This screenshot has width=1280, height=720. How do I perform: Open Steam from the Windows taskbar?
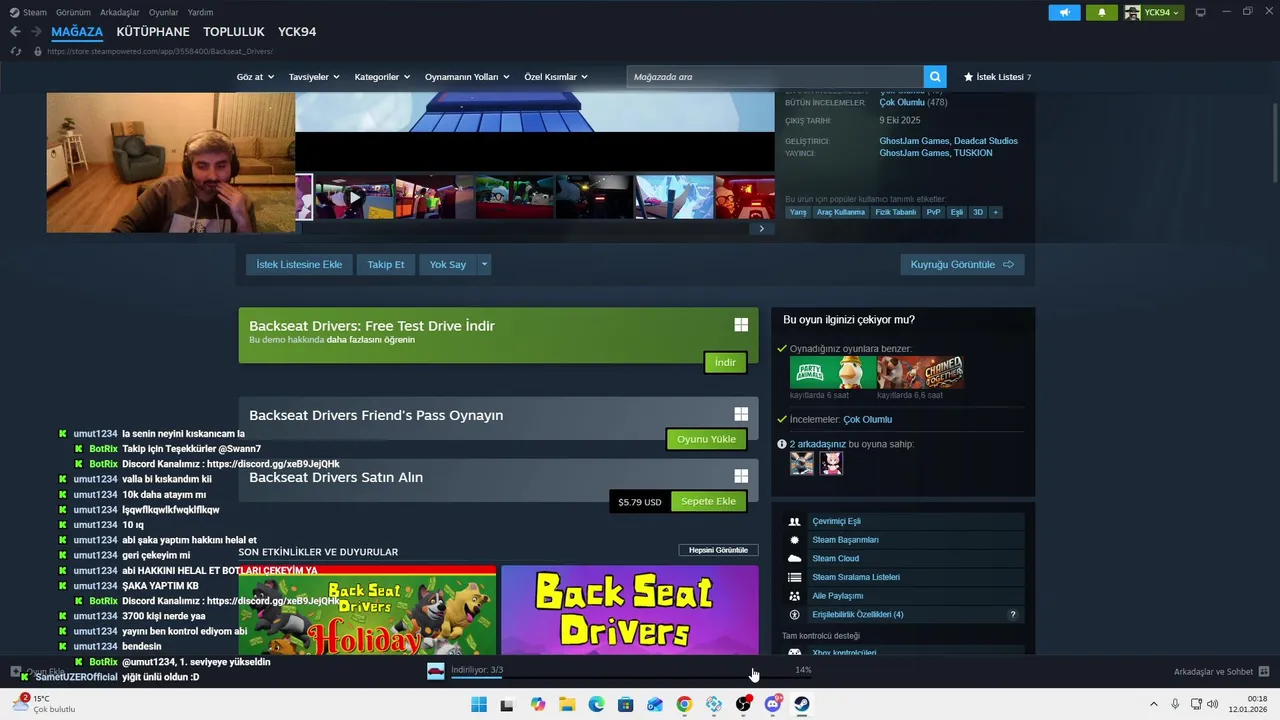(x=802, y=704)
